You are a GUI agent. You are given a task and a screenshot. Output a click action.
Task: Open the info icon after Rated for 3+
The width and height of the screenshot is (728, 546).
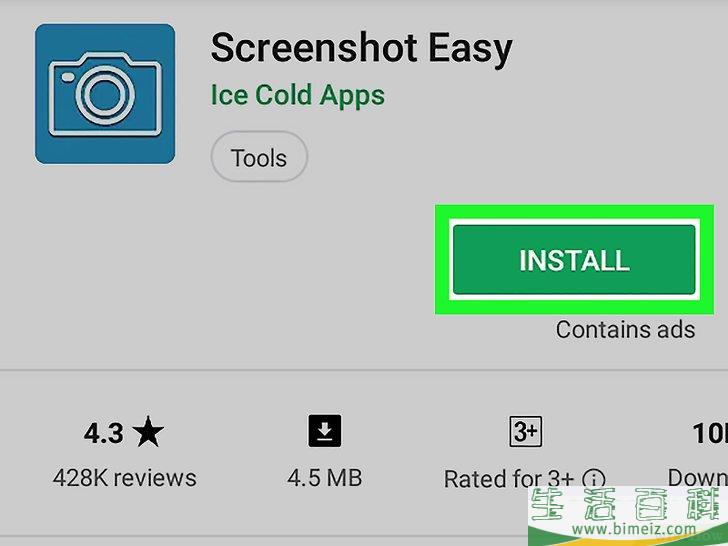coord(594,479)
